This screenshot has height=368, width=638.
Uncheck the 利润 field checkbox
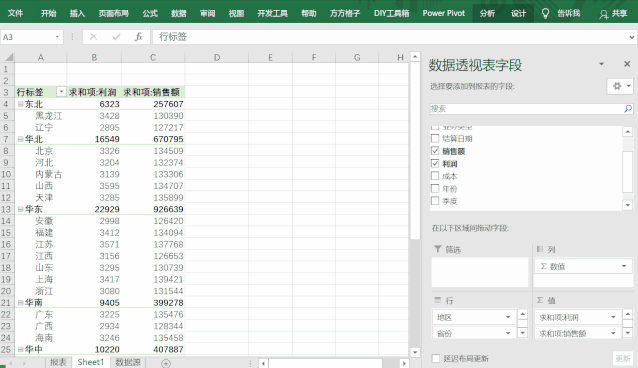pos(435,164)
